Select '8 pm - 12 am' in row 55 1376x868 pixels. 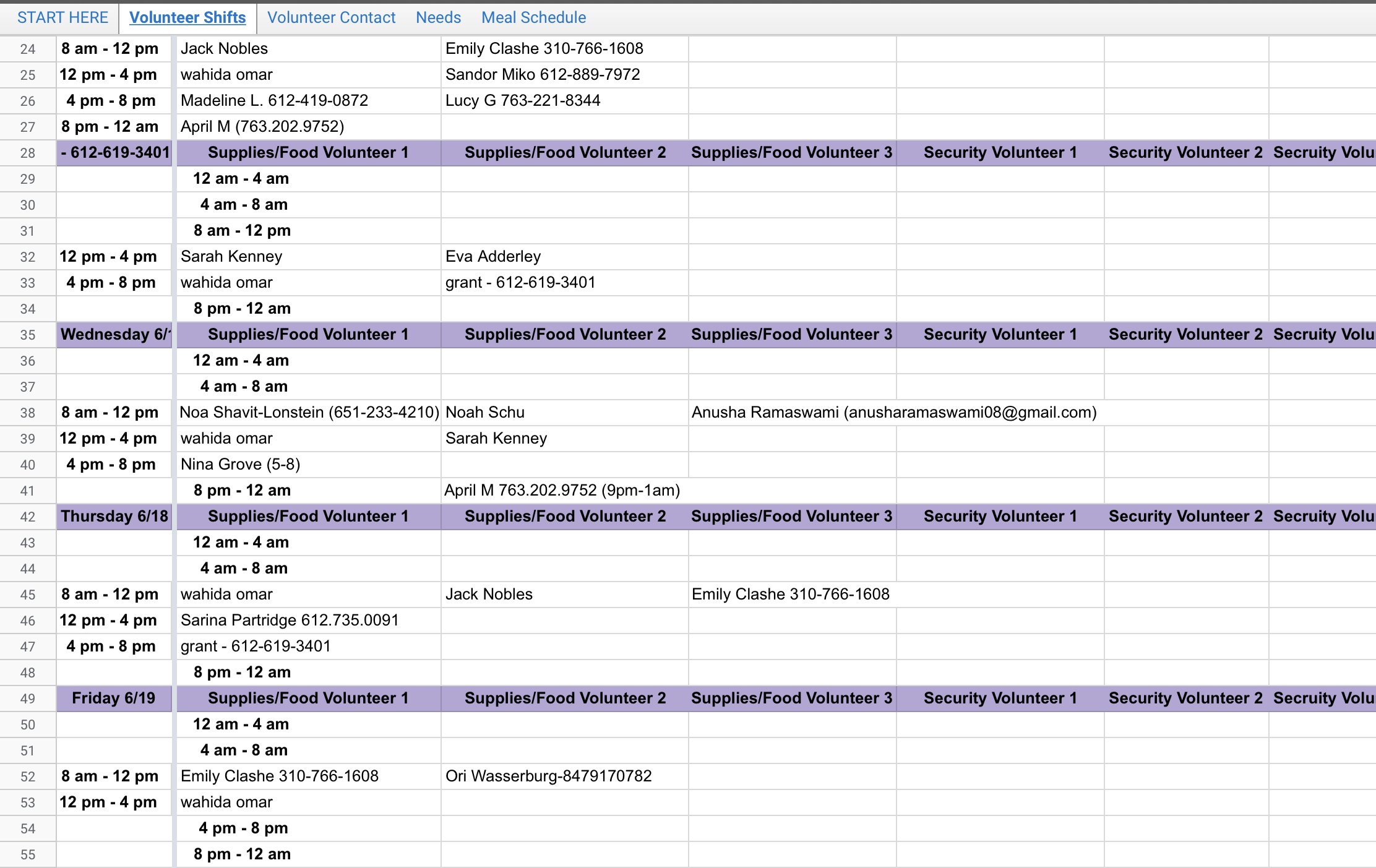242,854
